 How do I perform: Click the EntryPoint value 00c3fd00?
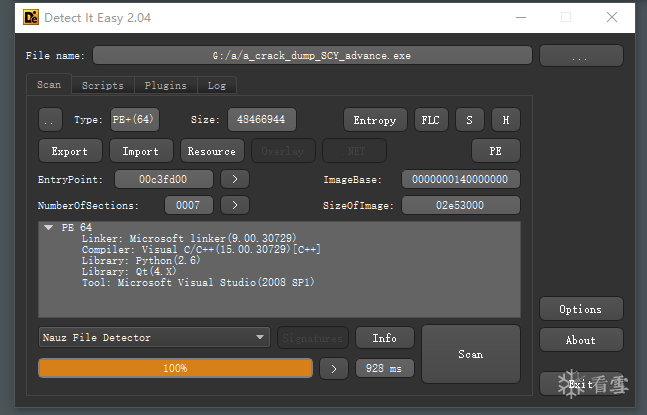[163, 179]
